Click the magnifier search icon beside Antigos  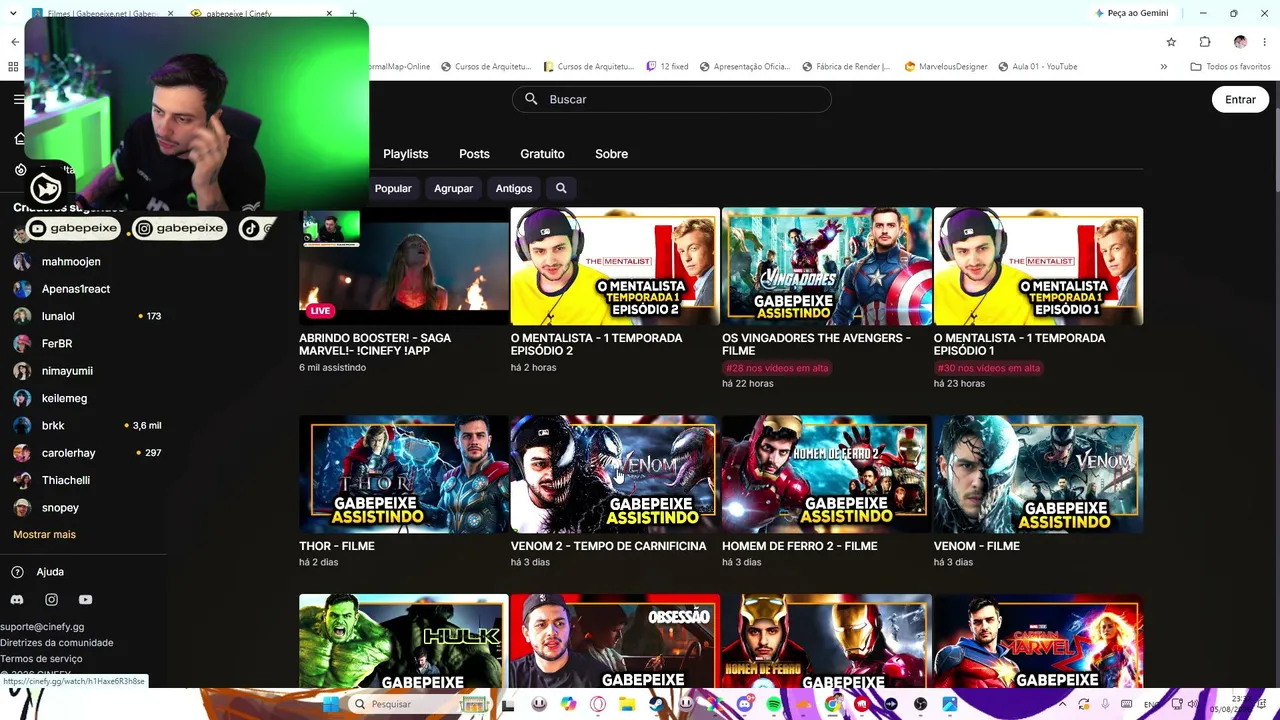(561, 188)
